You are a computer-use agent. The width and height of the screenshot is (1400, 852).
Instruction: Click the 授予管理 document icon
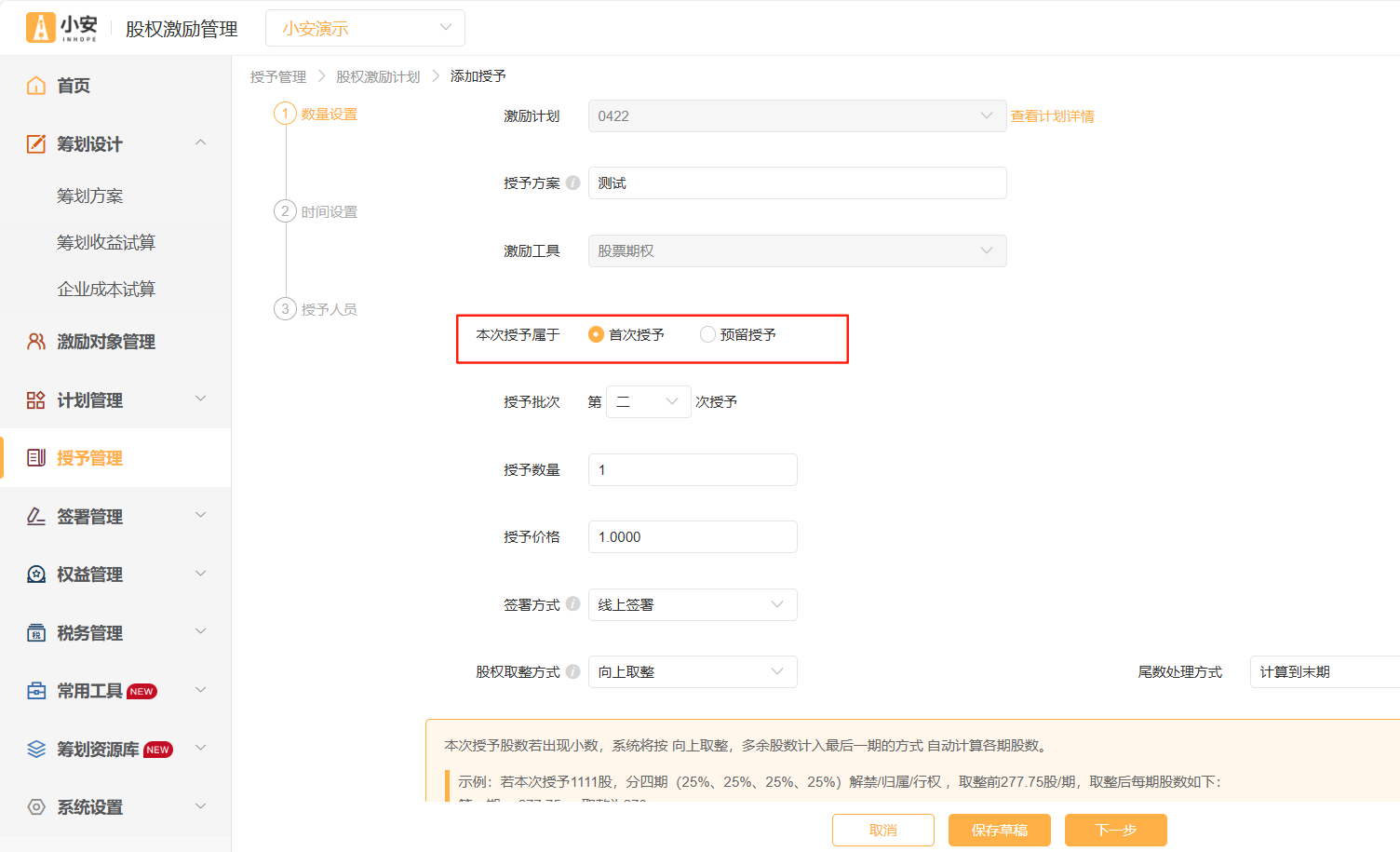(36, 458)
